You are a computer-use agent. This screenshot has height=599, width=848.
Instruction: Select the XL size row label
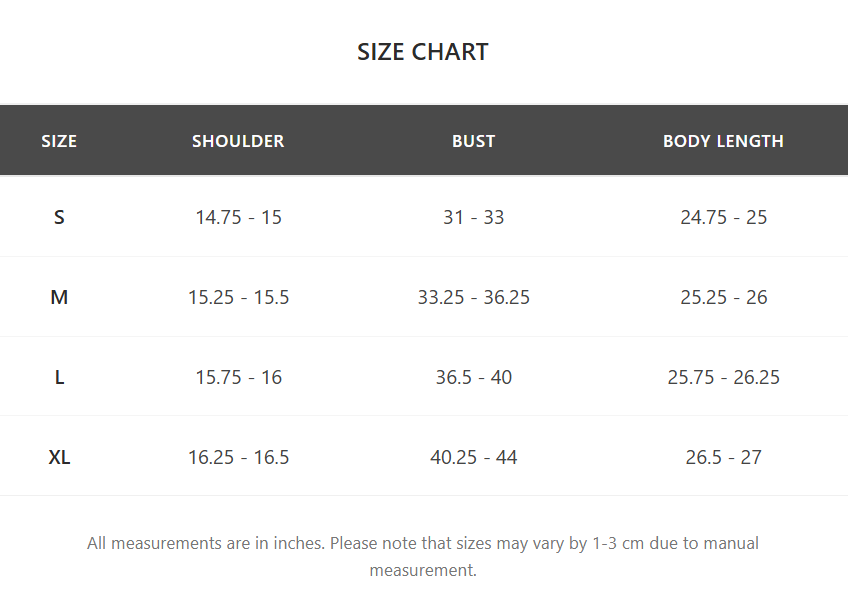(59, 457)
